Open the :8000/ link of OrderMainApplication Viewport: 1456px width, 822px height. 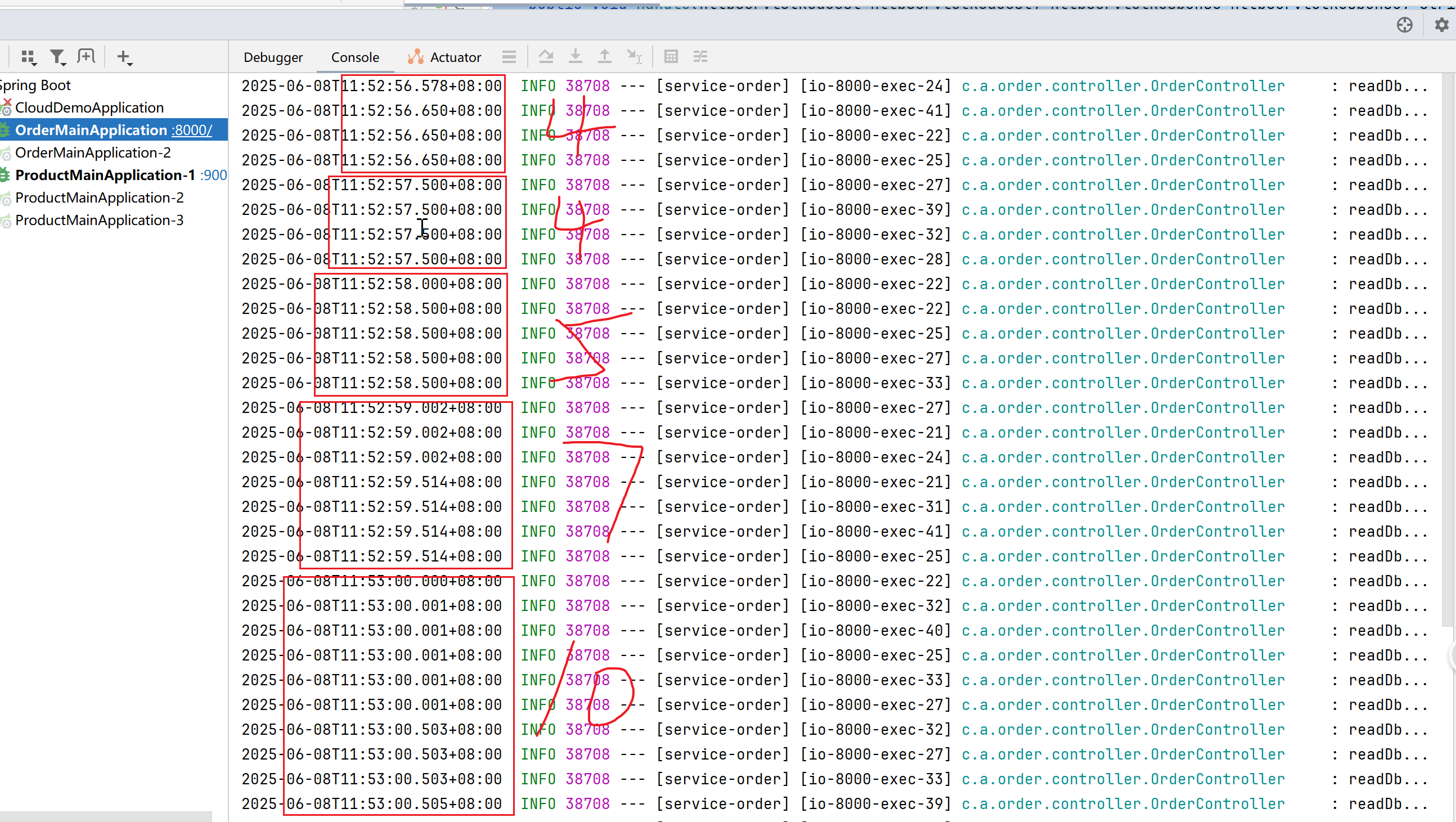192,130
